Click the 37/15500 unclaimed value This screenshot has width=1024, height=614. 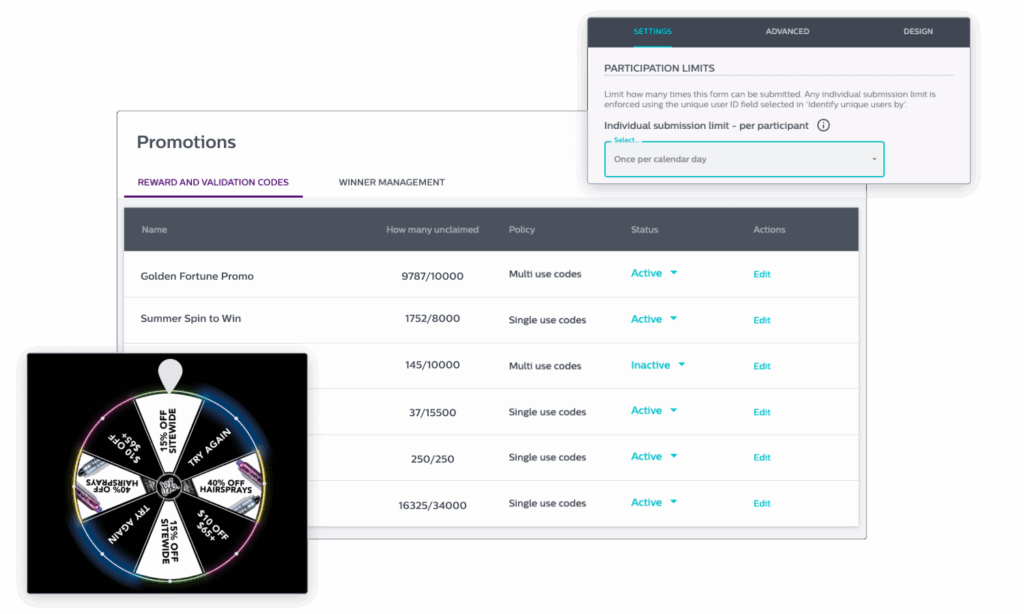click(432, 413)
